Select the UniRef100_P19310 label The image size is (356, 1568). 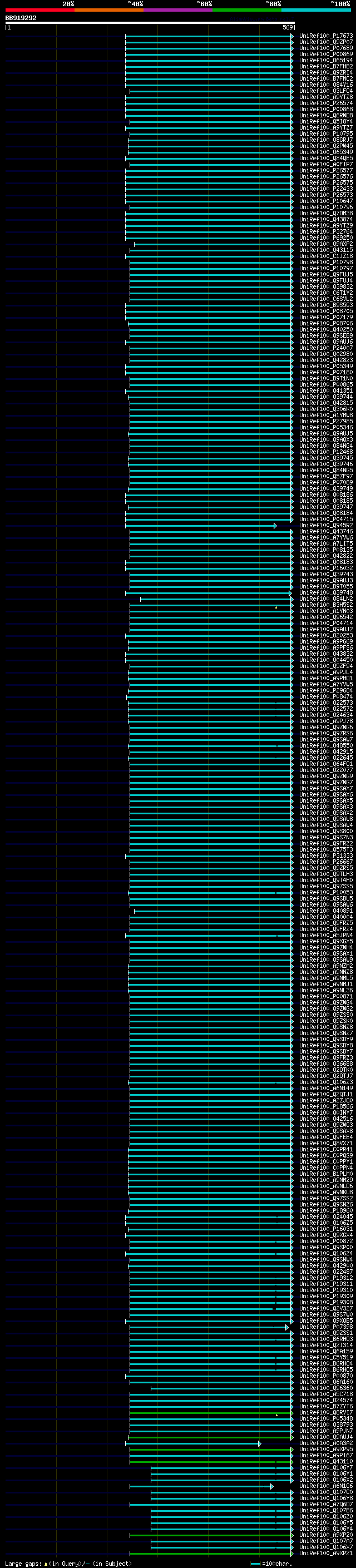[x=325, y=1290]
